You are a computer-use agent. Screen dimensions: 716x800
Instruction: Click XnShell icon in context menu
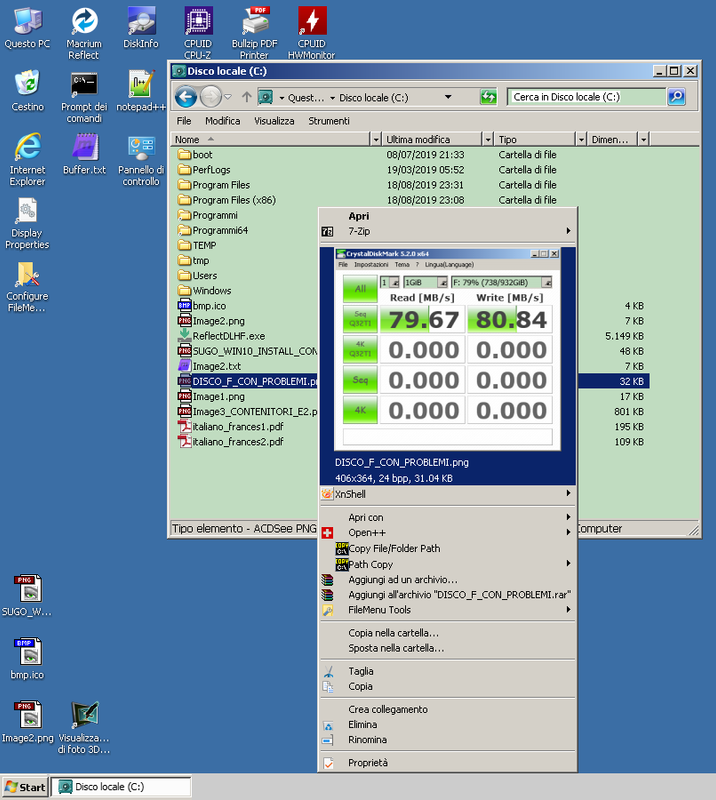pos(327,494)
